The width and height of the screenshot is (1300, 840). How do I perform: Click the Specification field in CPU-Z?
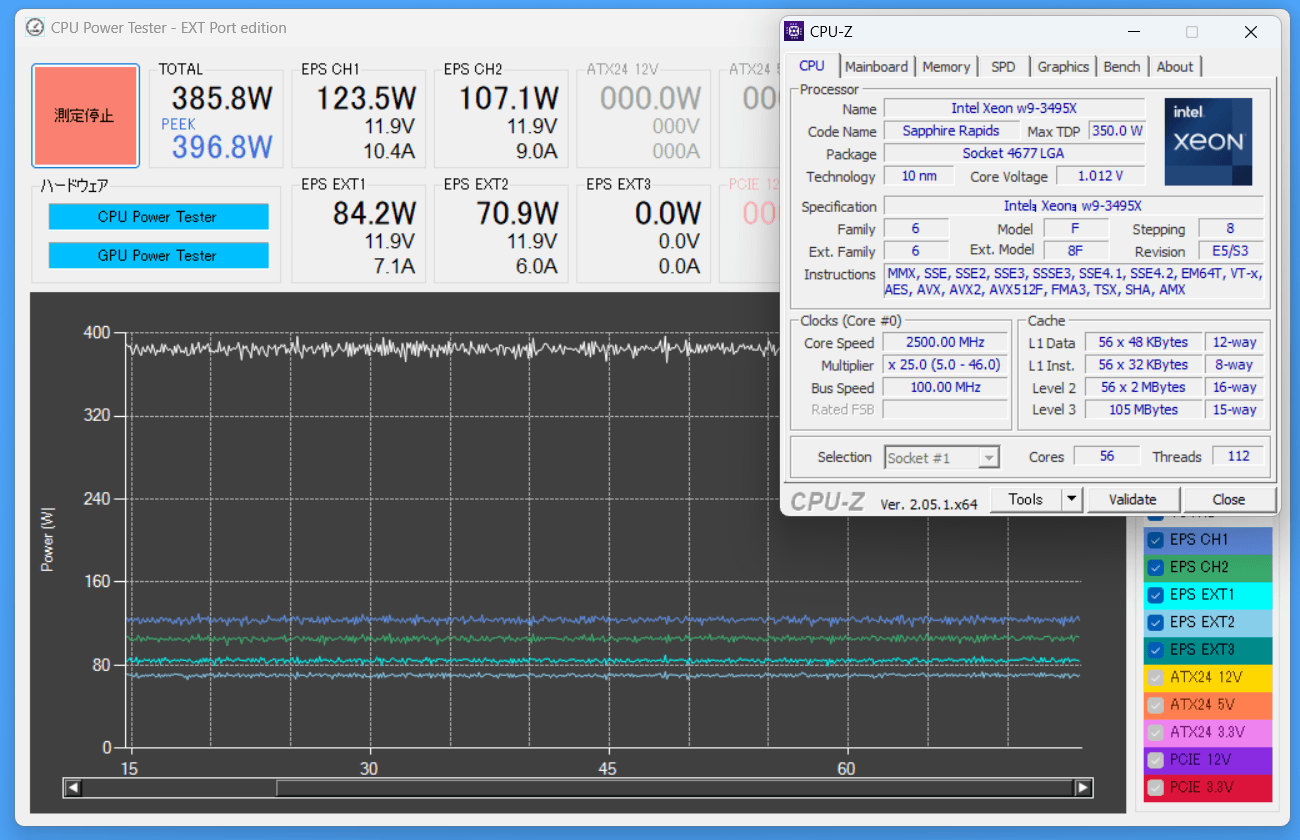click(x=1073, y=206)
